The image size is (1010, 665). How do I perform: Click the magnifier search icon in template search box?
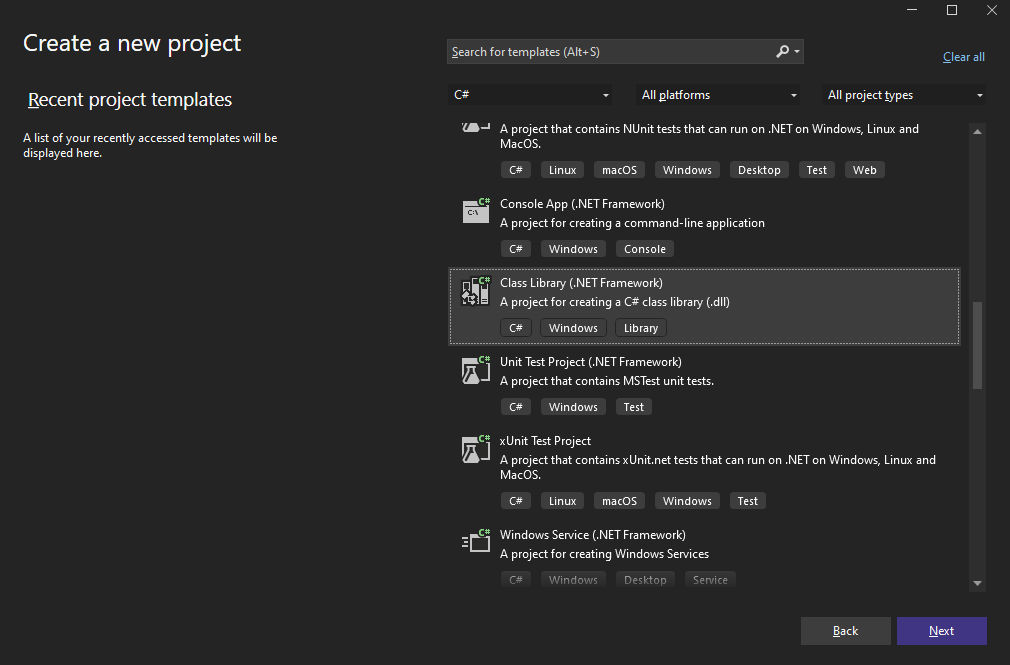pyautogui.click(x=782, y=52)
